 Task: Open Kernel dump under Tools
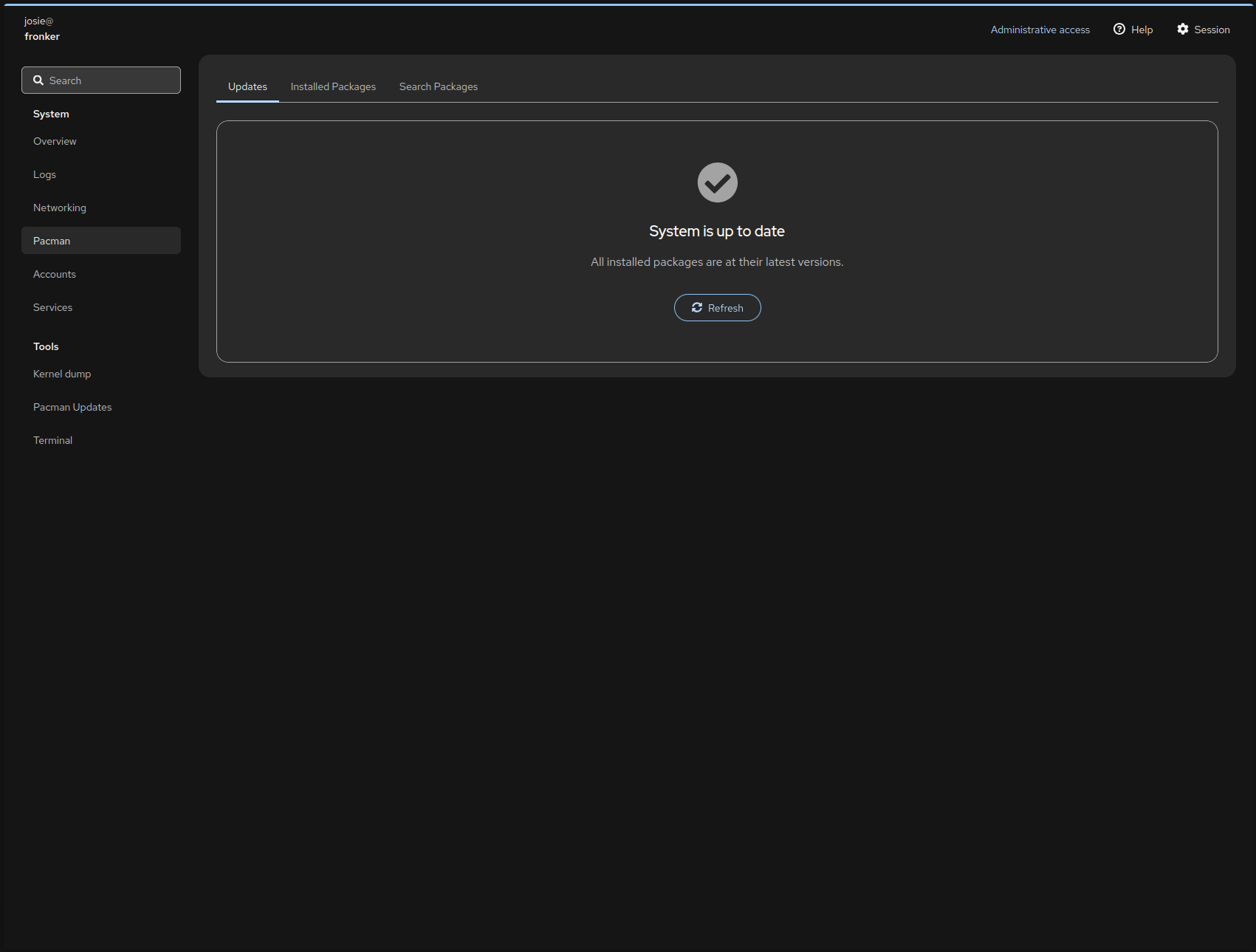coord(62,374)
